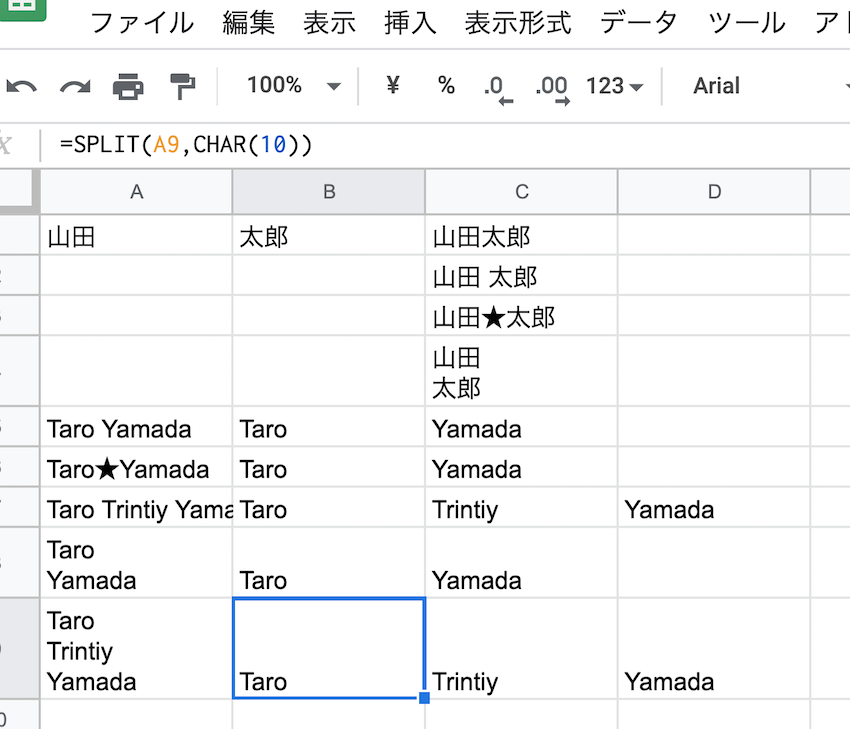The image size is (850, 729).
Task: Open the 100% zoom dropdown
Action: [292, 86]
